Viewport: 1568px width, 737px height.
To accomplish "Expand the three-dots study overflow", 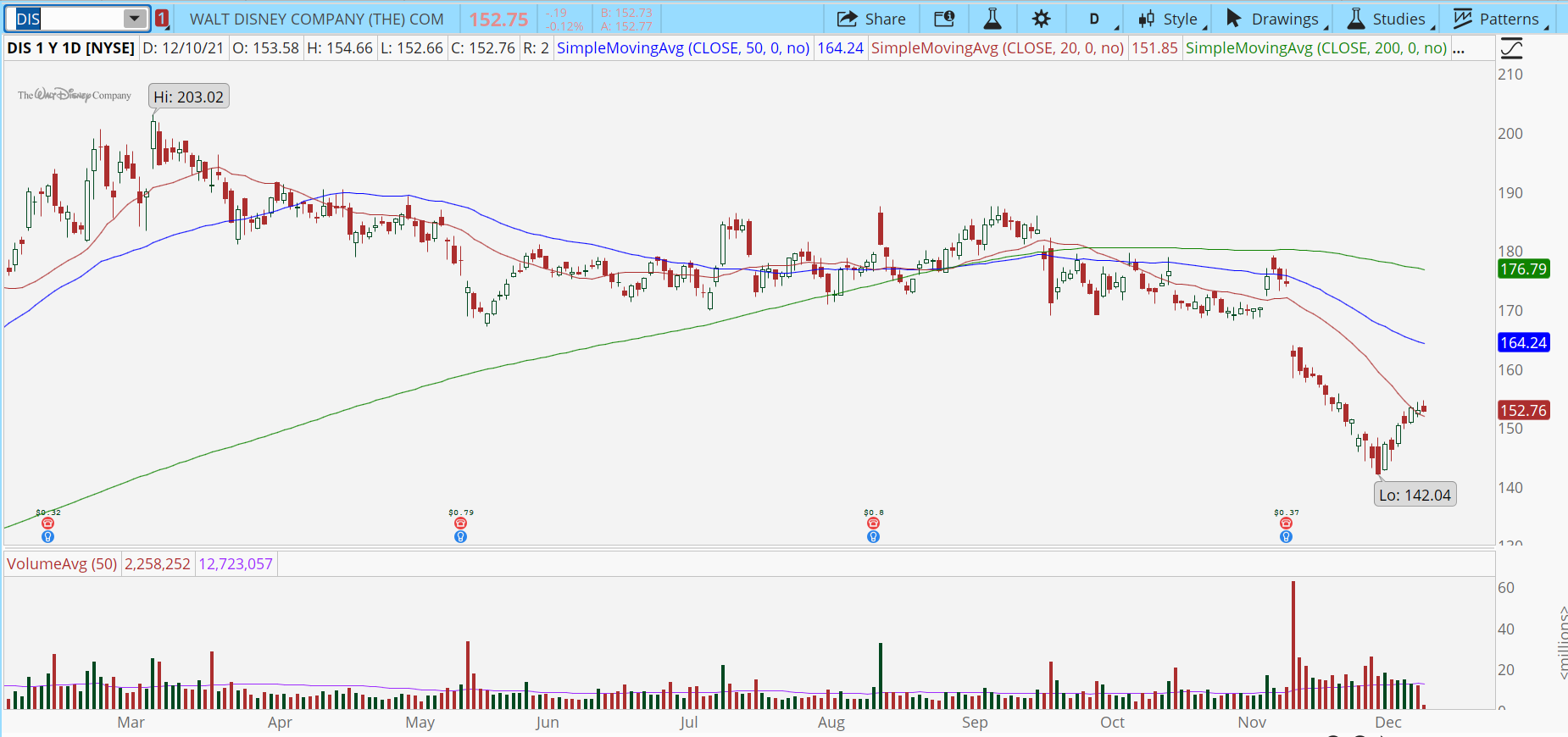I will coord(1459,48).
